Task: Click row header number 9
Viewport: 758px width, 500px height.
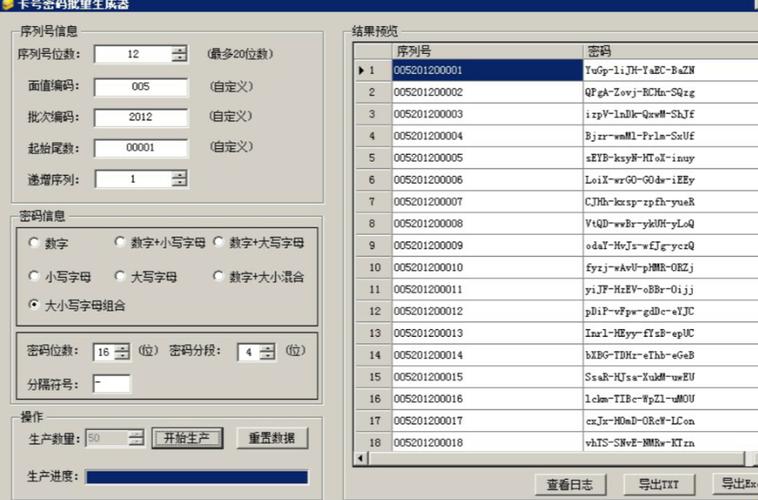Action: (x=373, y=246)
